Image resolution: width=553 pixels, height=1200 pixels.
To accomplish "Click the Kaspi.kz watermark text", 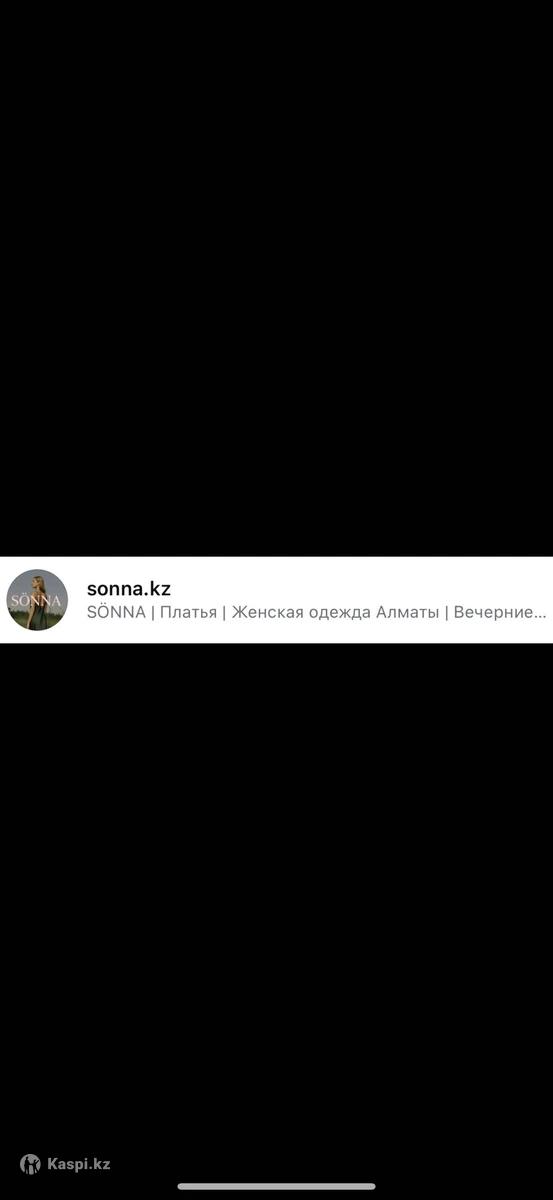I will point(78,1164).
